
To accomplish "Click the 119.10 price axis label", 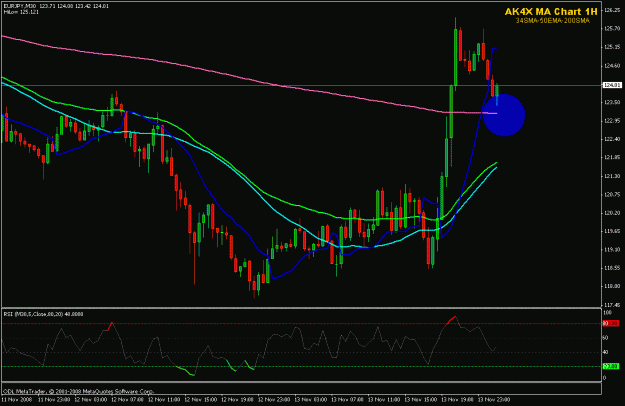I will point(612,250).
